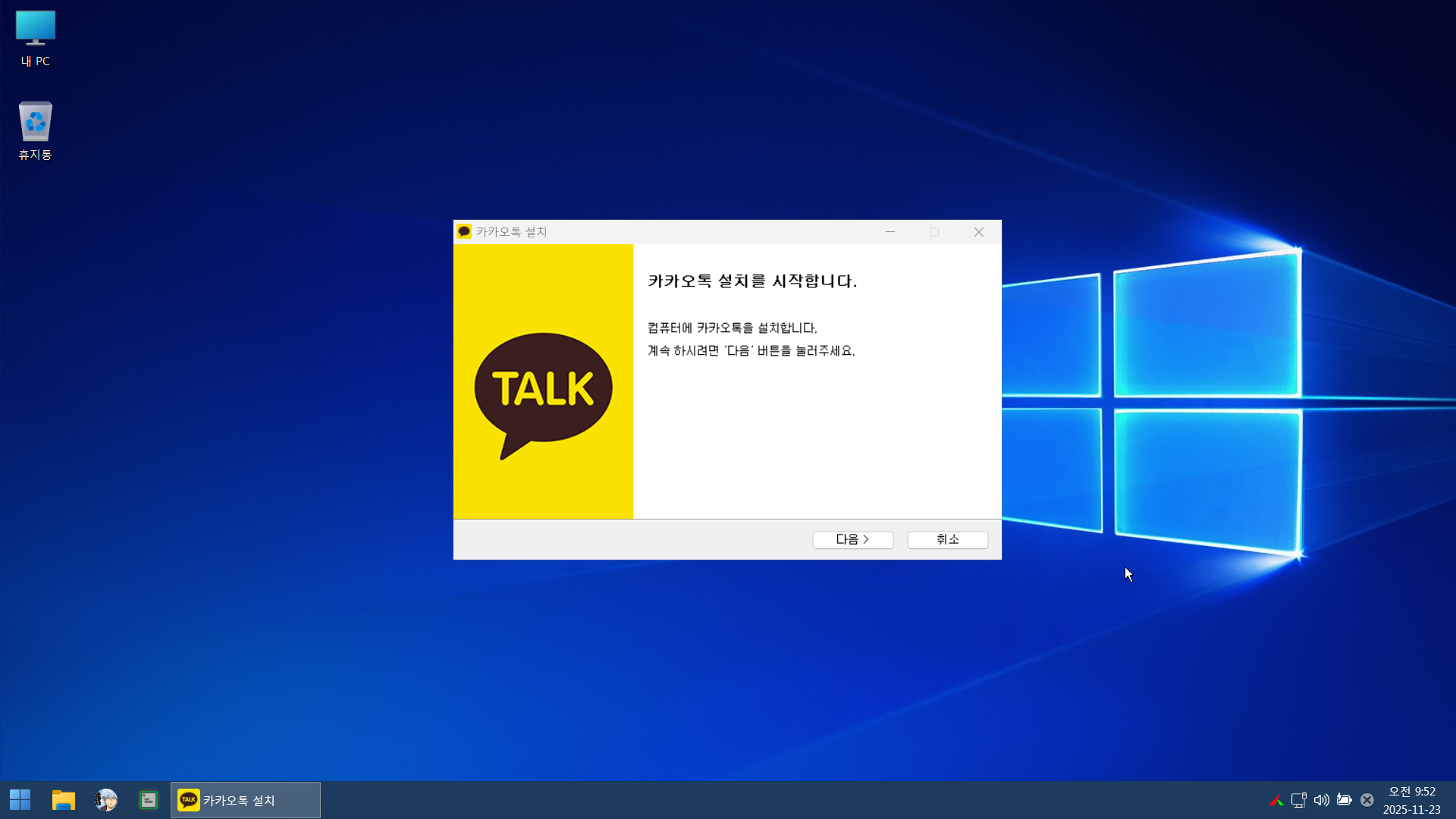Screen dimensions: 1456x819
Task: Select the 카카오톡 설치 taskbar button
Action: [245, 800]
